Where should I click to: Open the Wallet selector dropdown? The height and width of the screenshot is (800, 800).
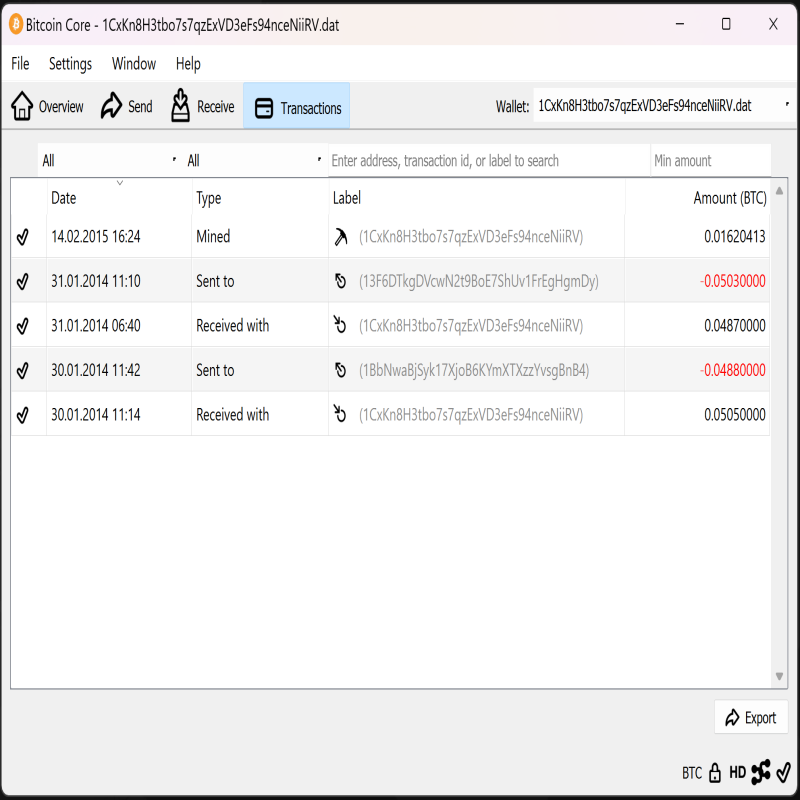(x=664, y=106)
